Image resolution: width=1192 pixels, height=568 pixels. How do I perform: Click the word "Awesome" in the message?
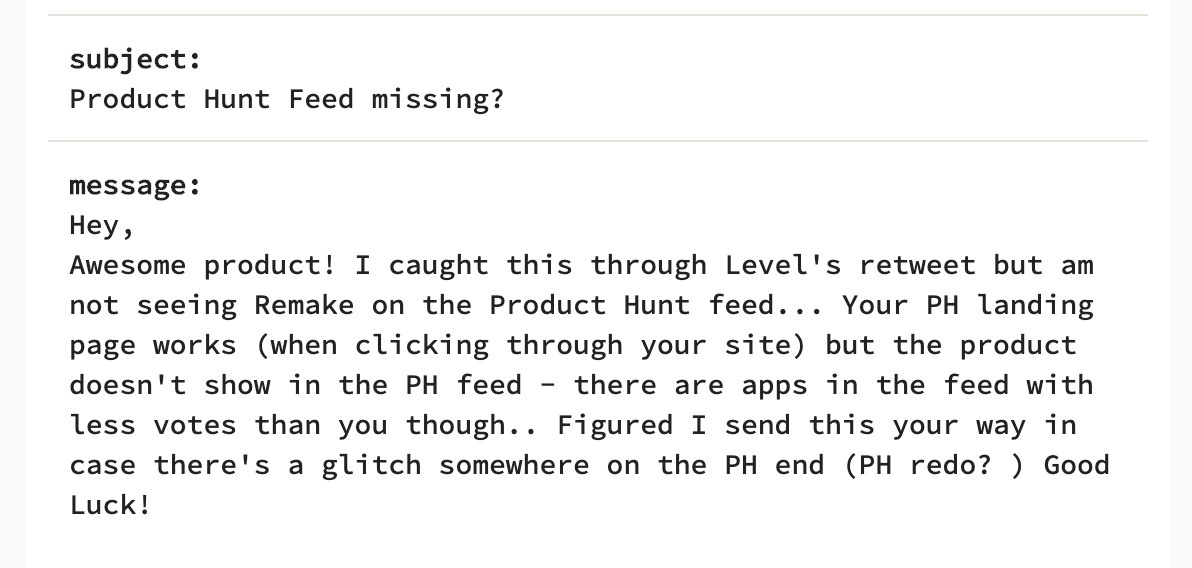(127, 265)
